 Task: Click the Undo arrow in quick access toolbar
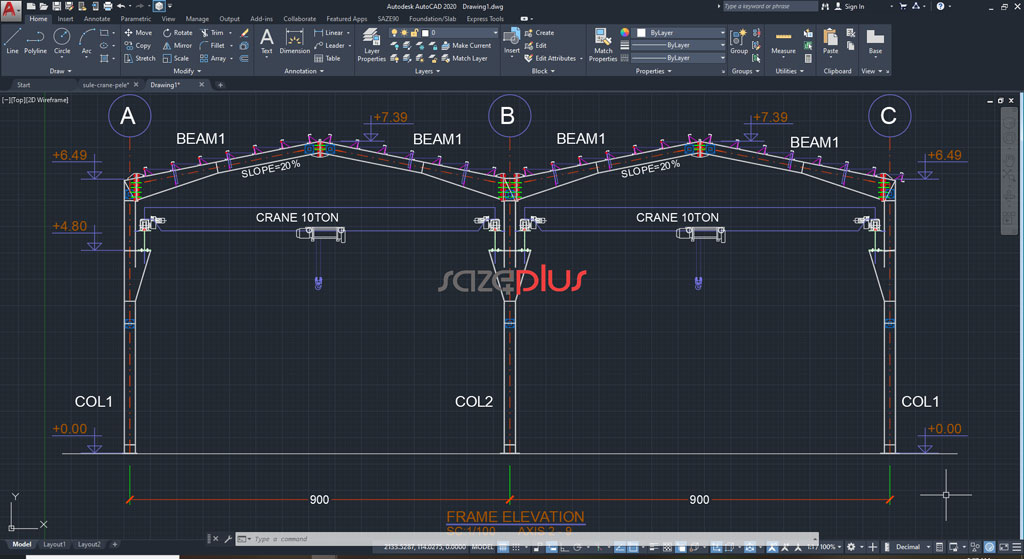121,6
